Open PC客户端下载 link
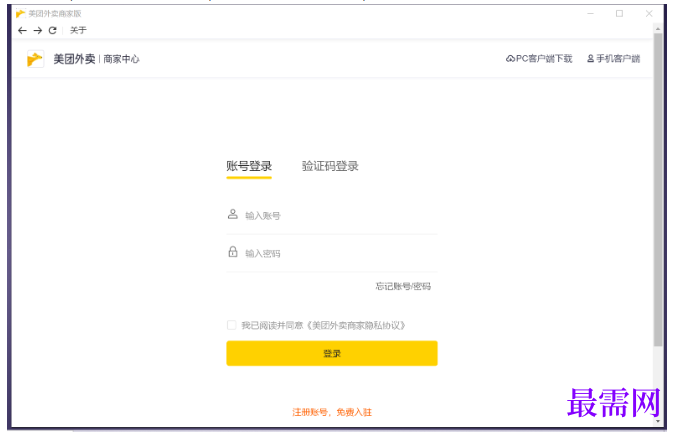This screenshot has height=434, width=679. coord(539,58)
